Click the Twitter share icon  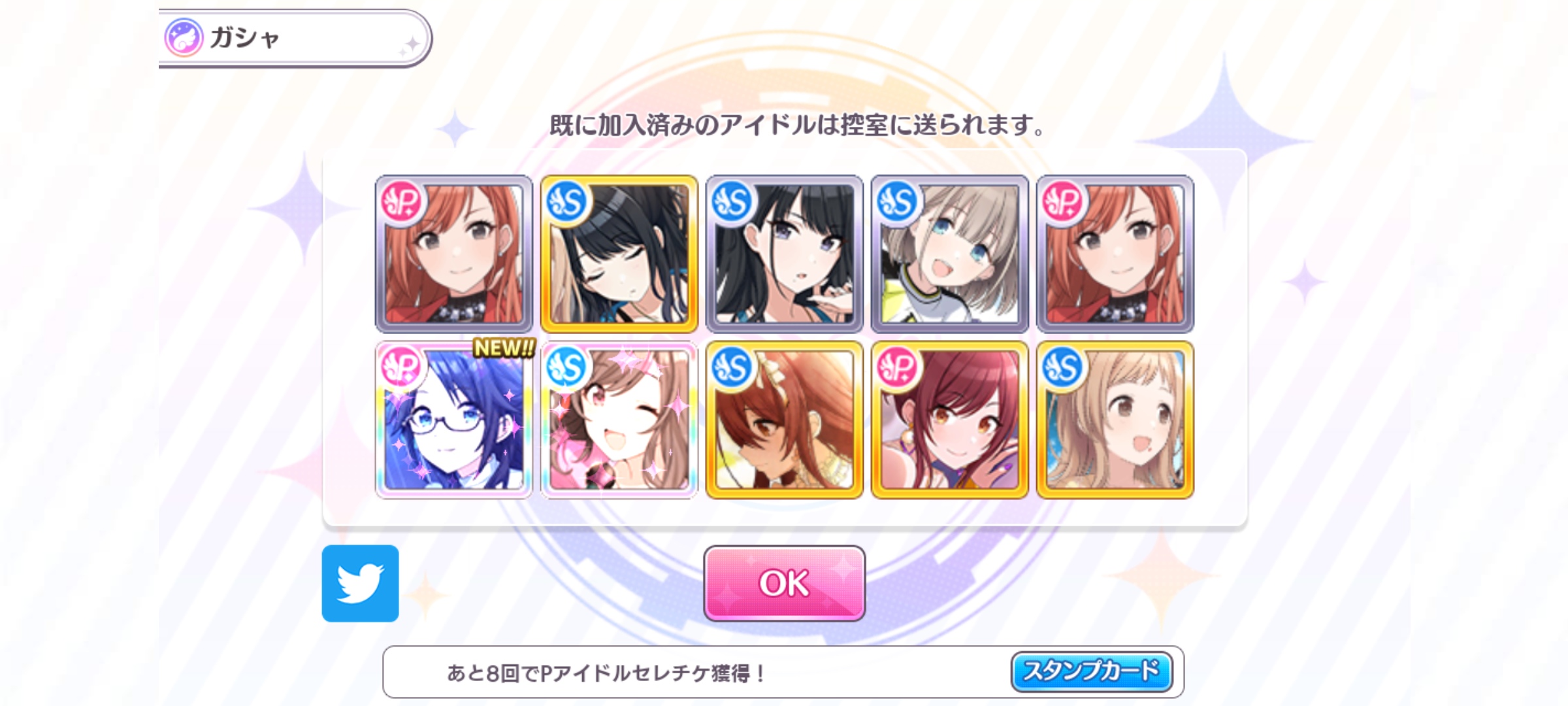point(360,583)
